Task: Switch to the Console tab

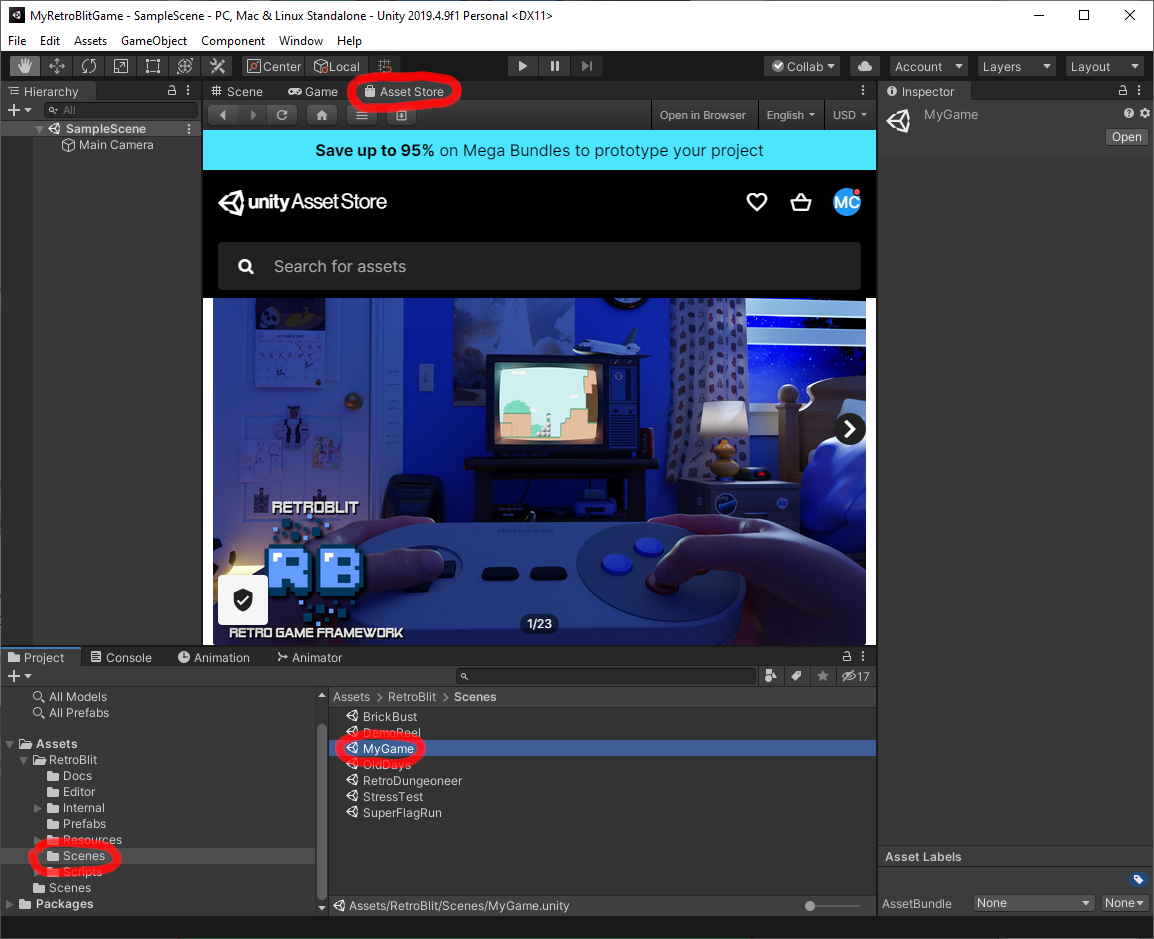Action: [x=121, y=657]
